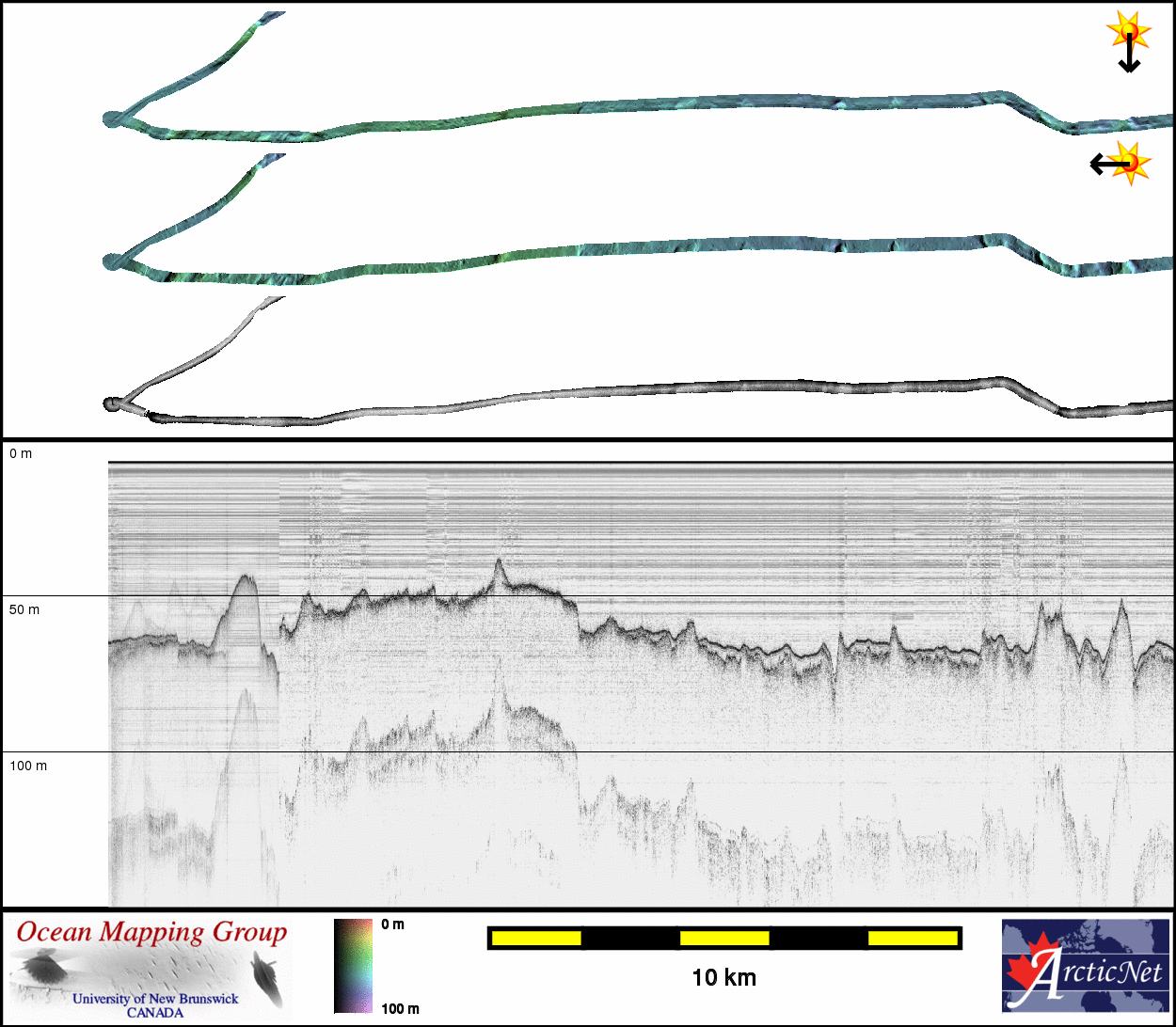Open the Ocean Mapping Group title link
Screen dimensions: 1176x1027
pos(151,932)
